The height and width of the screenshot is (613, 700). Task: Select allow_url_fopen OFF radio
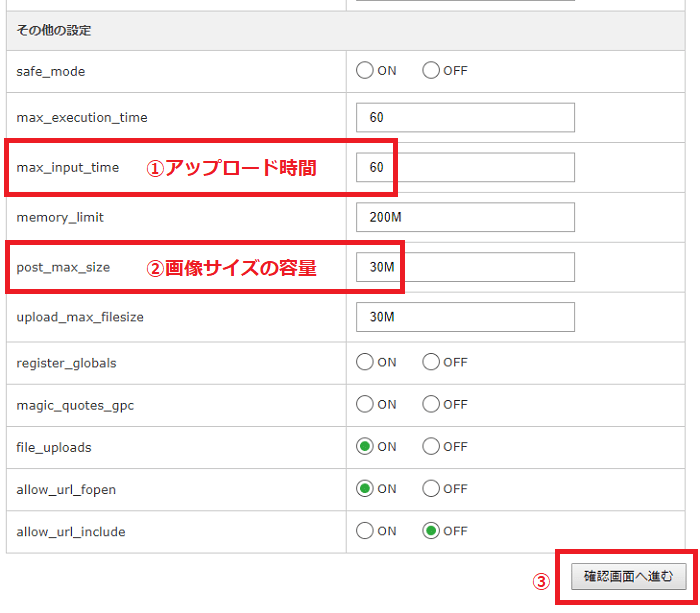[431, 488]
